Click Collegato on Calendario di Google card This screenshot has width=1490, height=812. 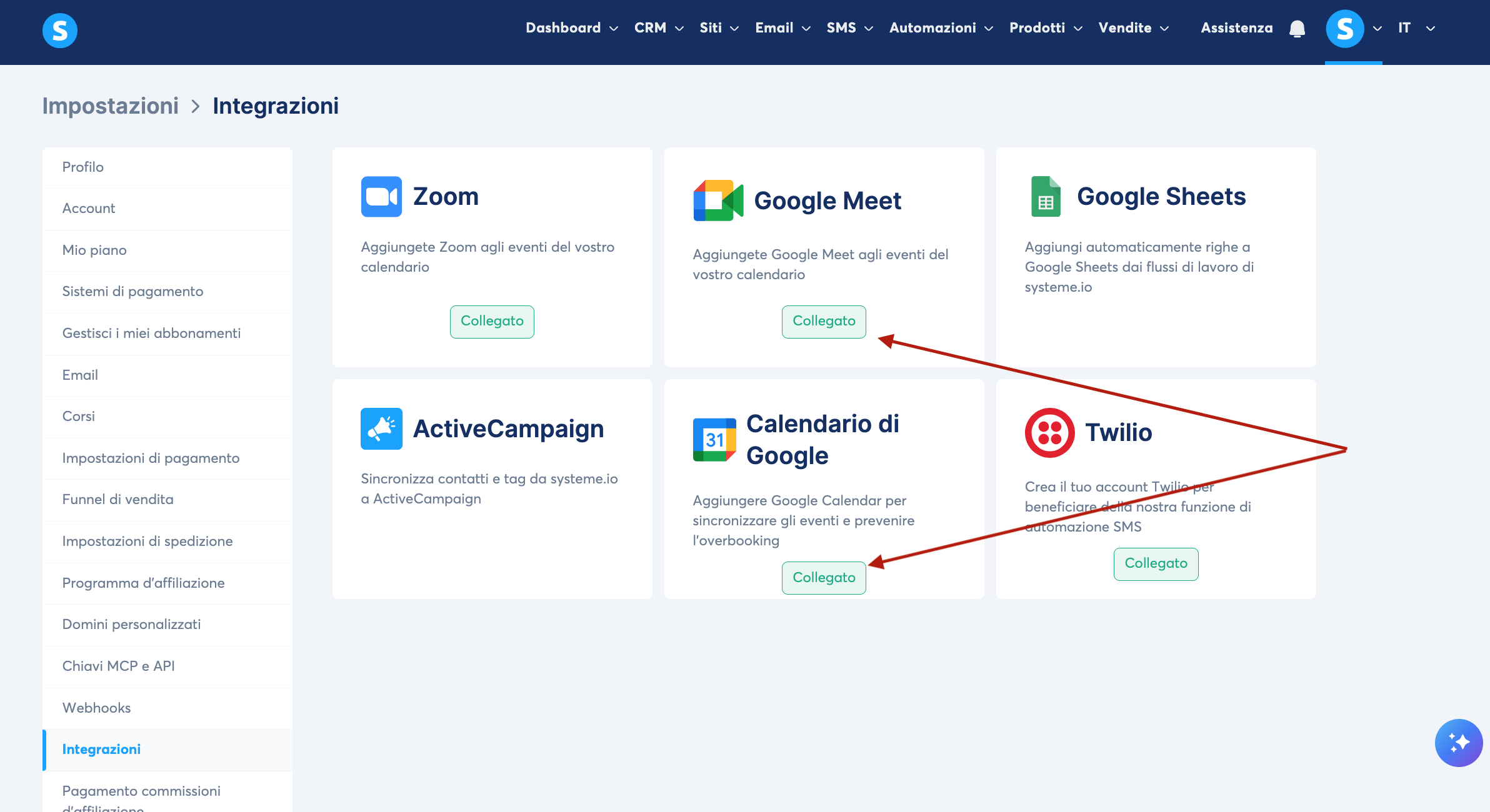coord(824,578)
